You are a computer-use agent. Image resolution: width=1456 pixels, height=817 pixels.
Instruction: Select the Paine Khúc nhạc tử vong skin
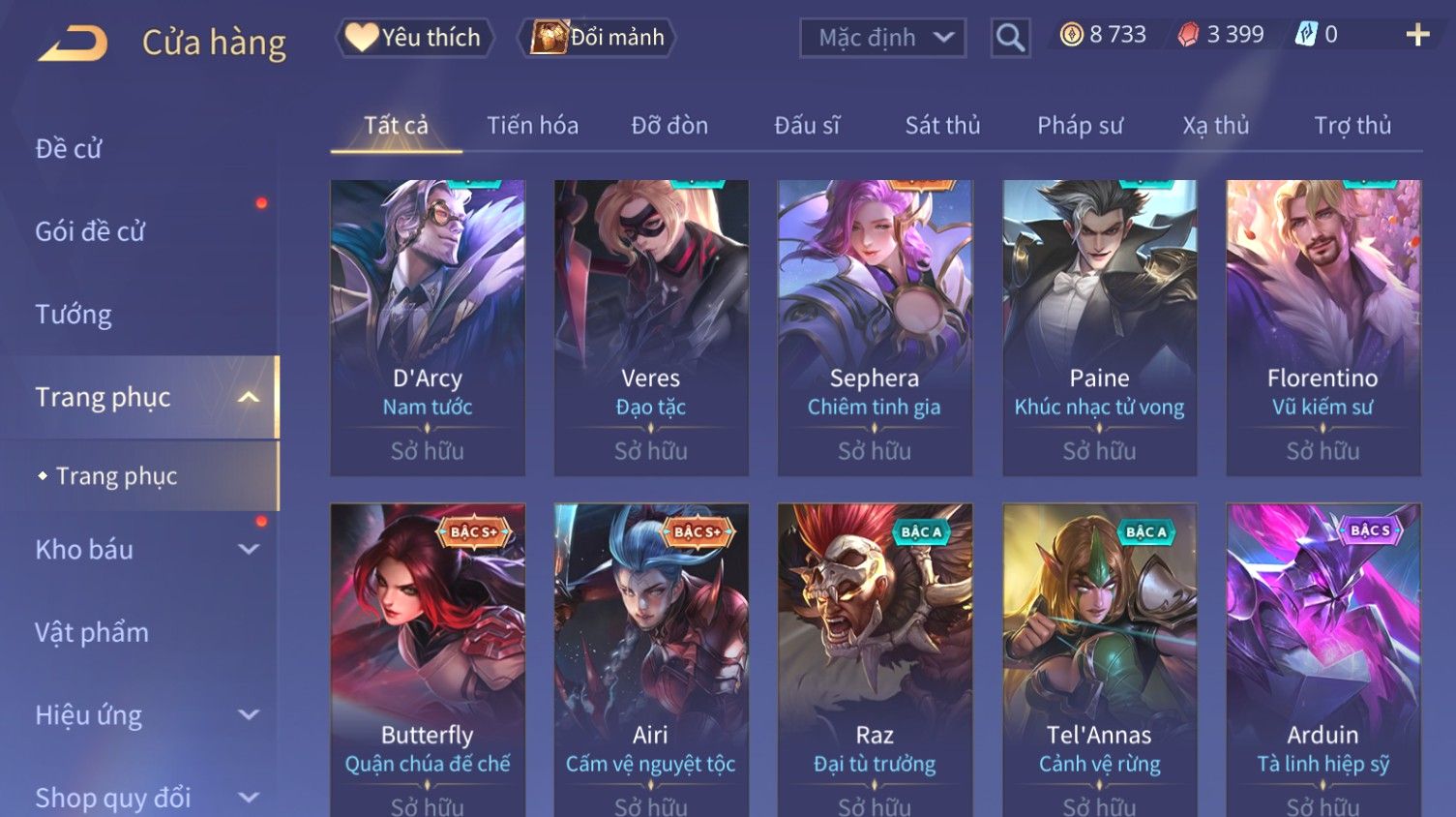point(1099,327)
